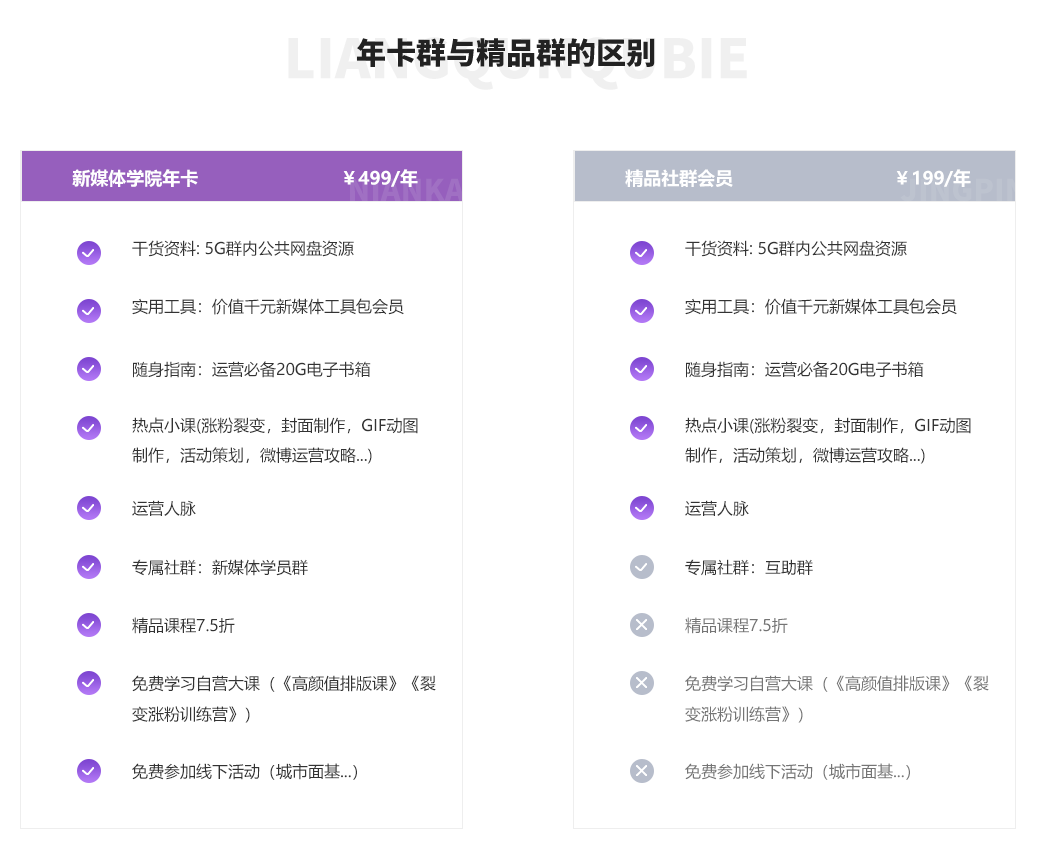Viewport: 1058px width, 845px height.
Task: Click the ￥199/年 price label
Action: coord(933,179)
